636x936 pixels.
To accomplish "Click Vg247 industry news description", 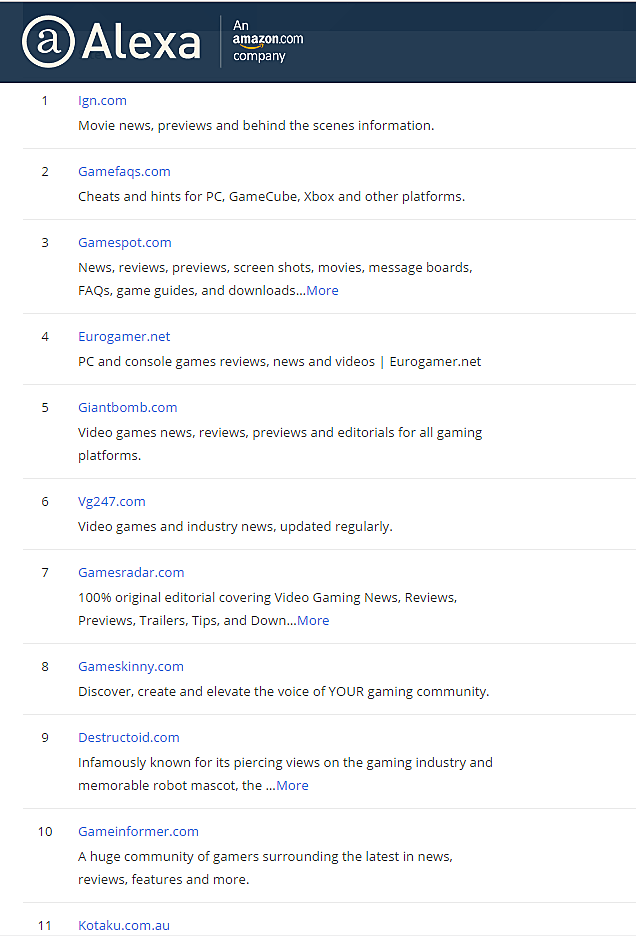I will tap(235, 527).
